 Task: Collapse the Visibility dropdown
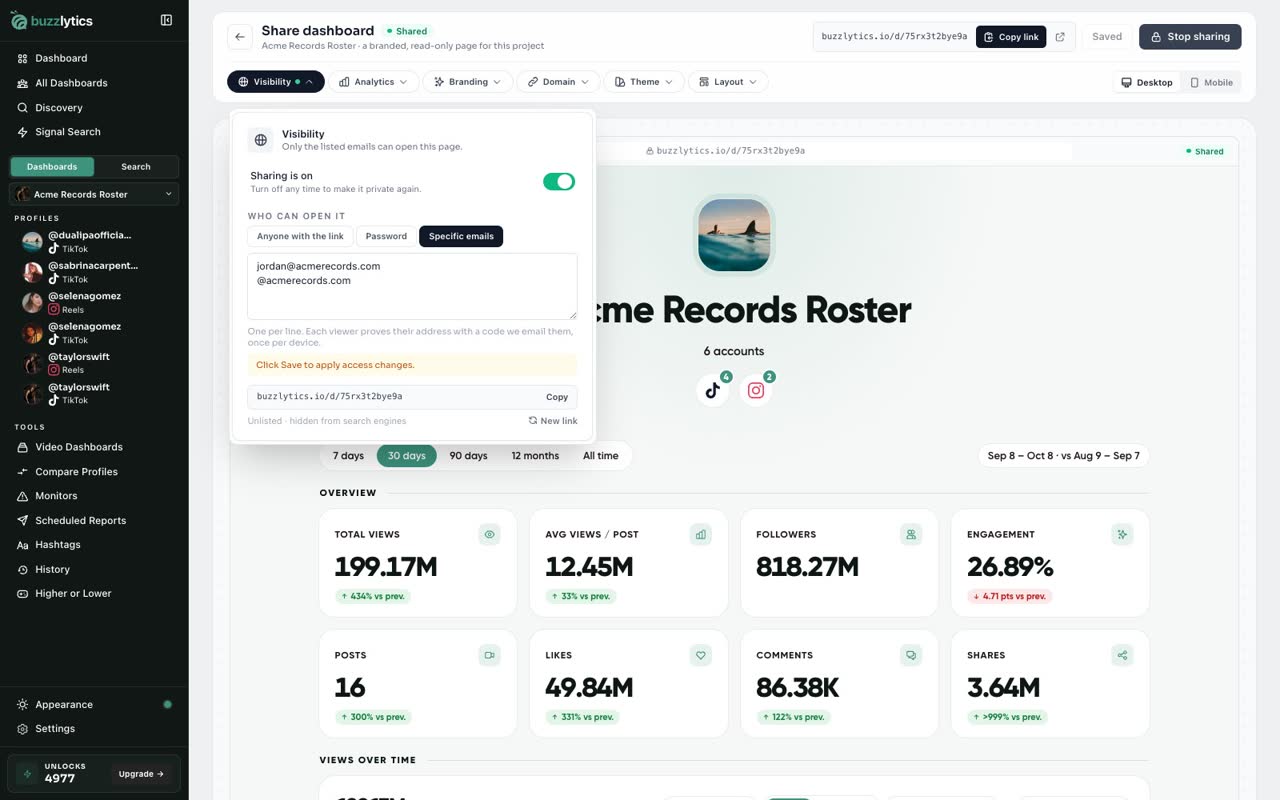click(276, 82)
